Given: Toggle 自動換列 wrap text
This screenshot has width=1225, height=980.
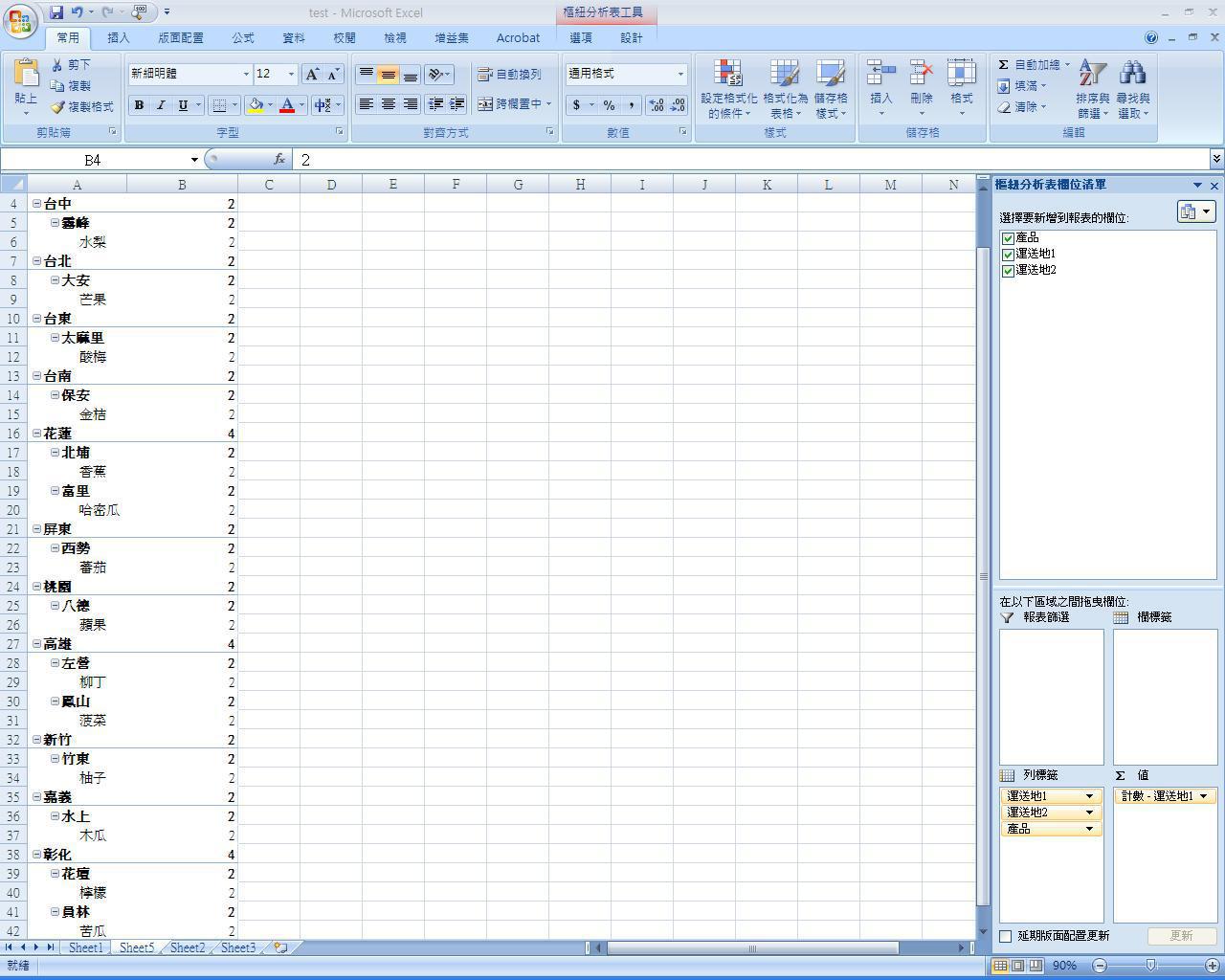Looking at the screenshot, I should click(510, 74).
